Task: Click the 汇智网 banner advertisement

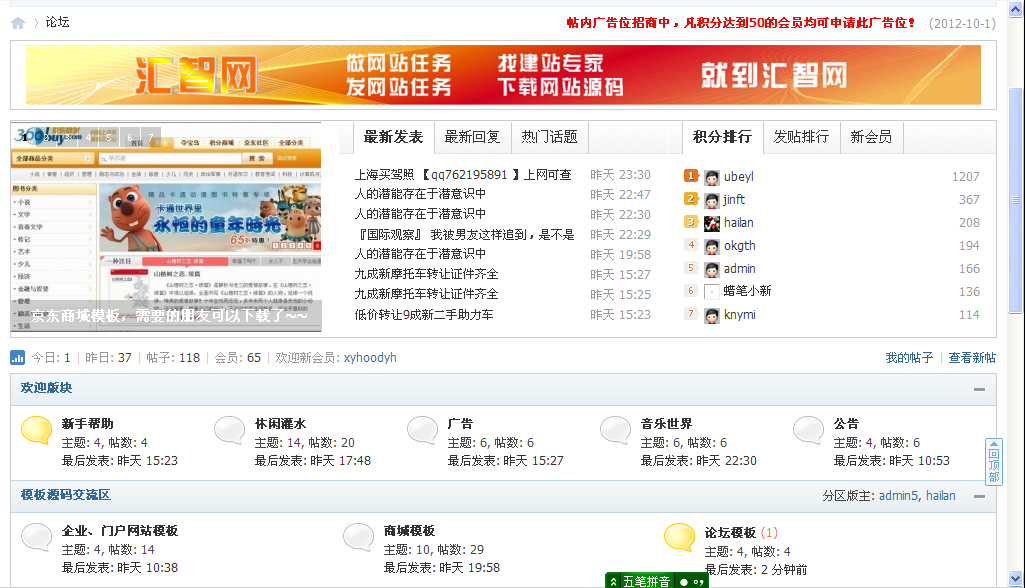Action: [503, 75]
